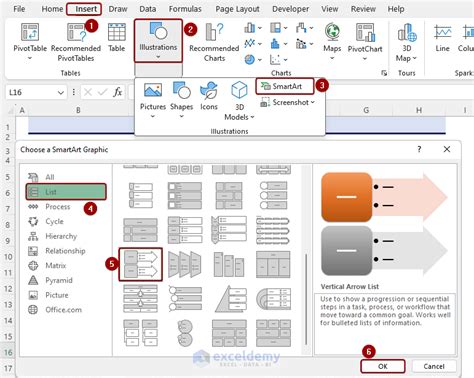Open the Shapes gallery

[181, 100]
